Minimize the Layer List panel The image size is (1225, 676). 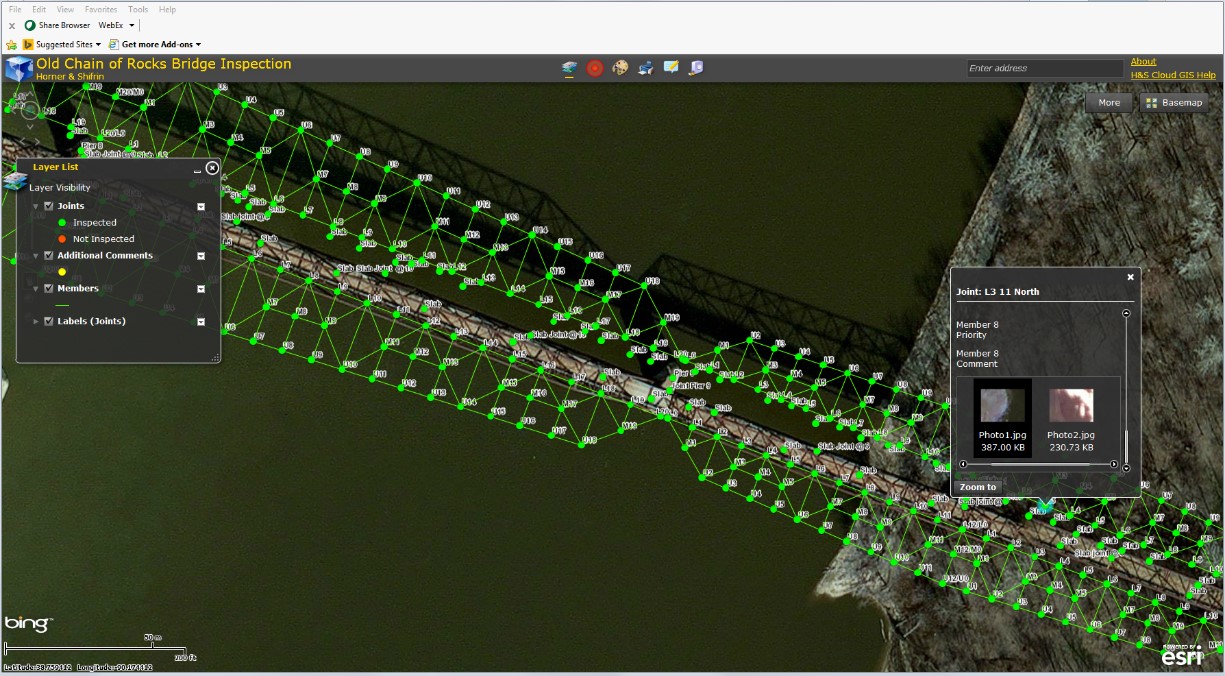click(197, 171)
